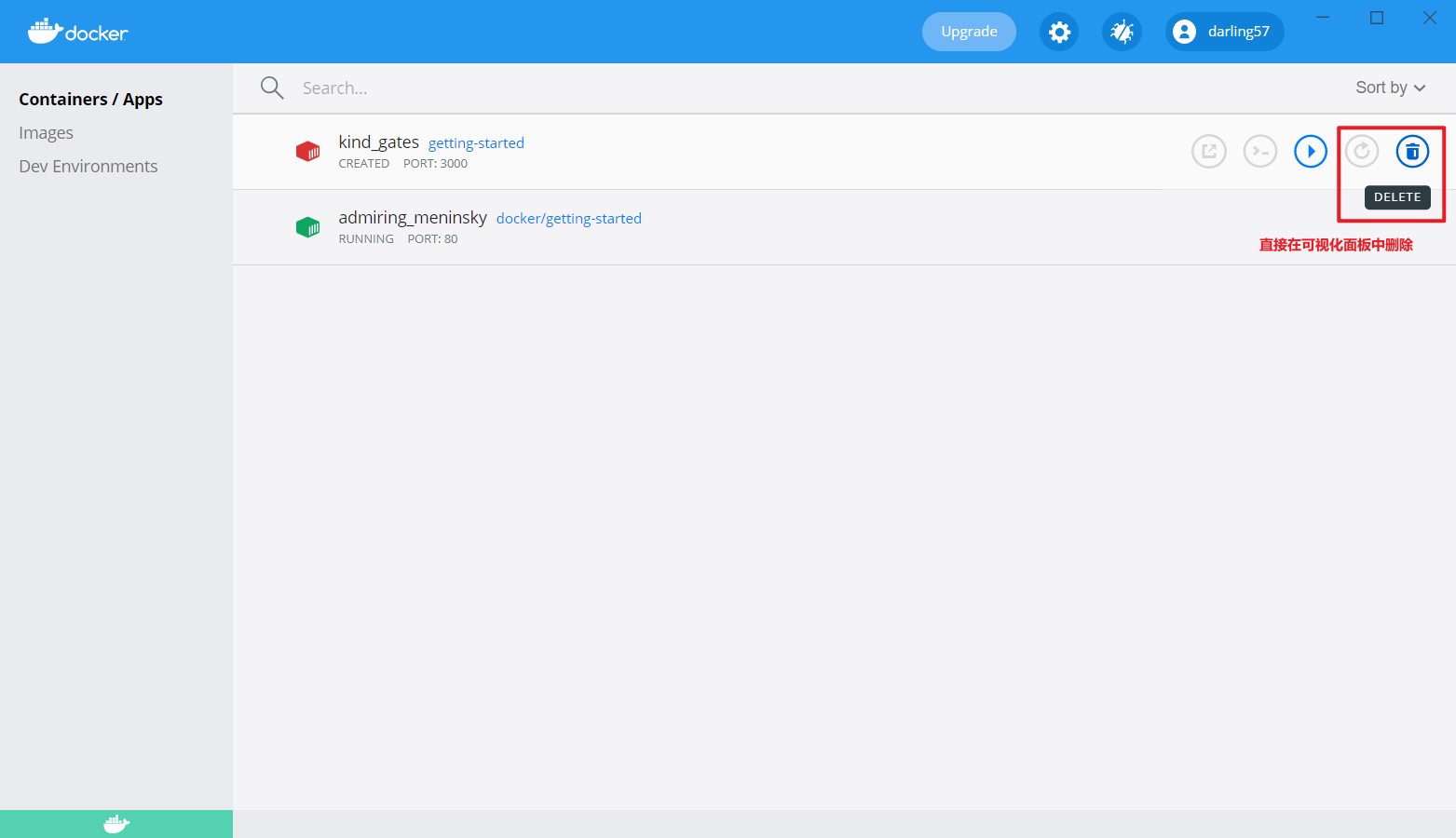
Task: Open the docker/getting-started image link
Action: pos(568,219)
